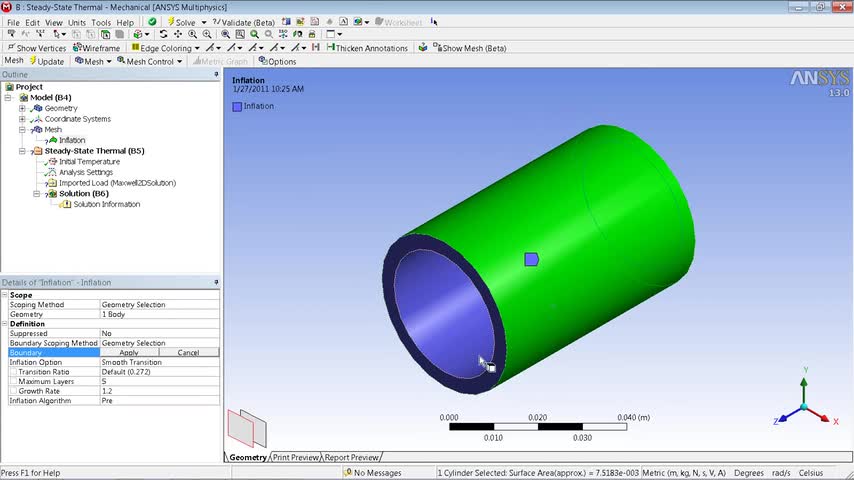The height and width of the screenshot is (480, 854).
Task: Collapse the Model (B4) tree node
Action: click(x=8, y=98)
